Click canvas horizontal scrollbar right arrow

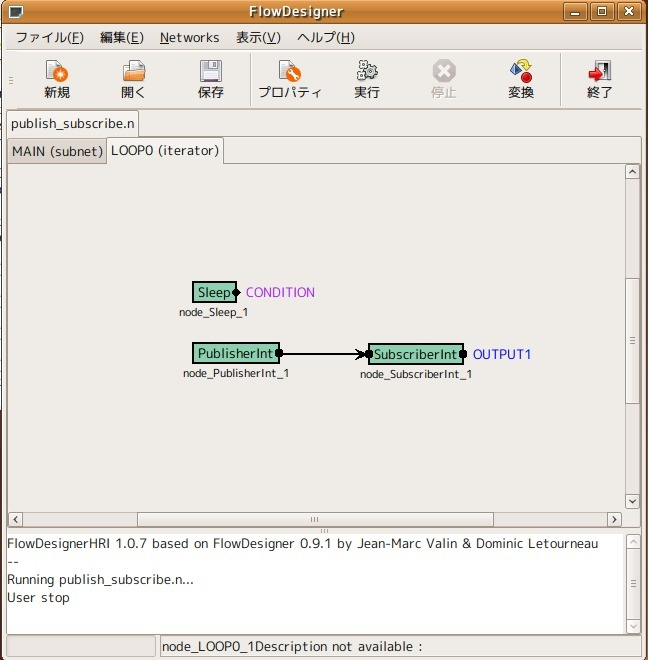(x=614, y=519)
